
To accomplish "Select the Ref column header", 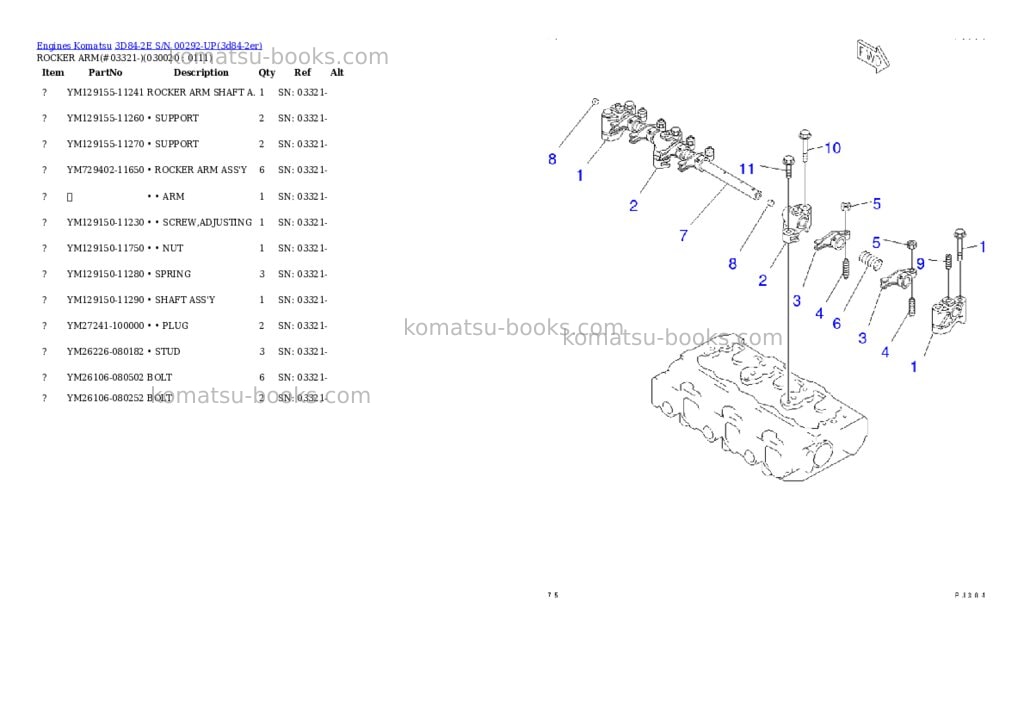I will (x=302, y=72).
